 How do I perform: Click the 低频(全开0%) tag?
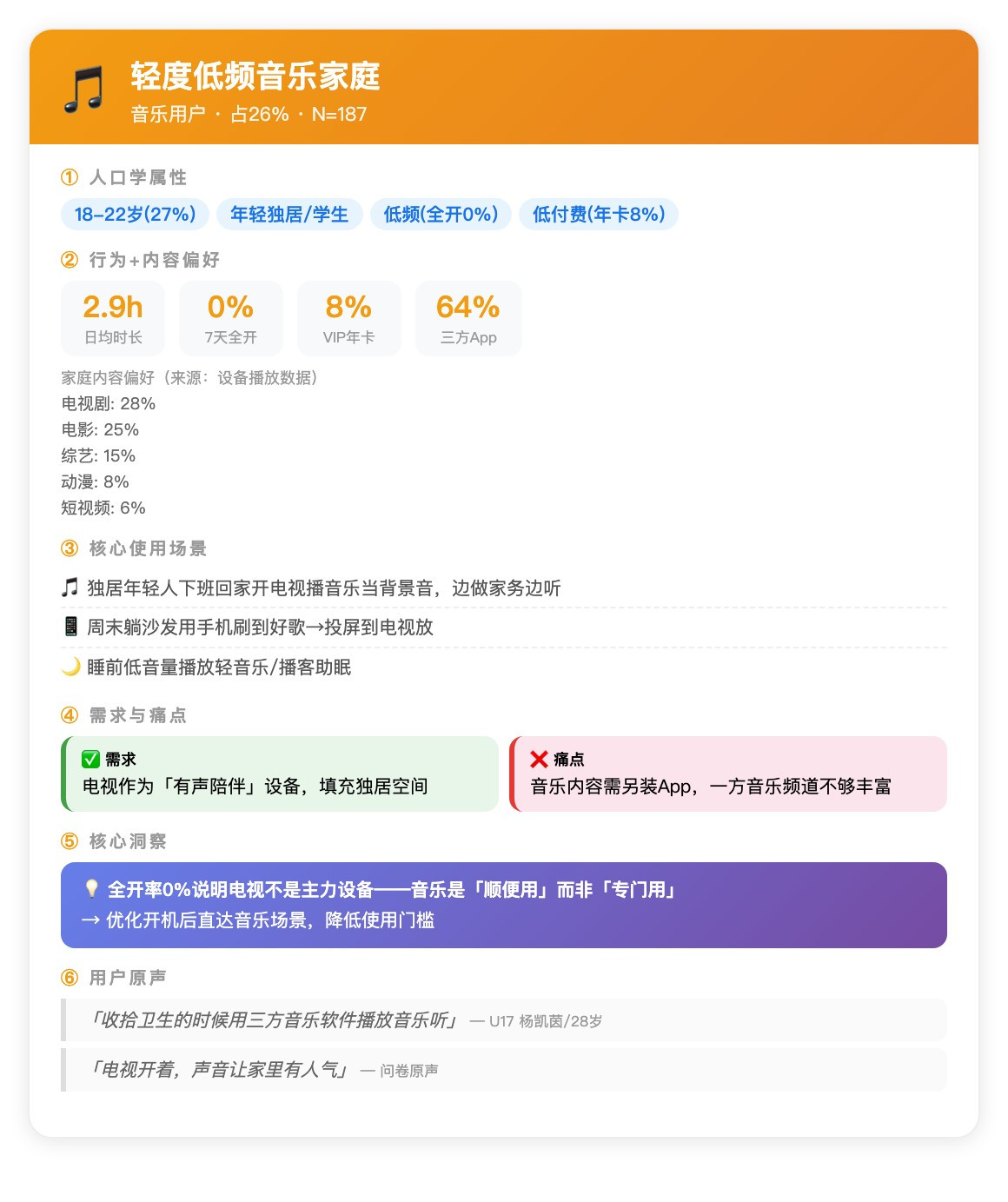click(x=441, y=215)
